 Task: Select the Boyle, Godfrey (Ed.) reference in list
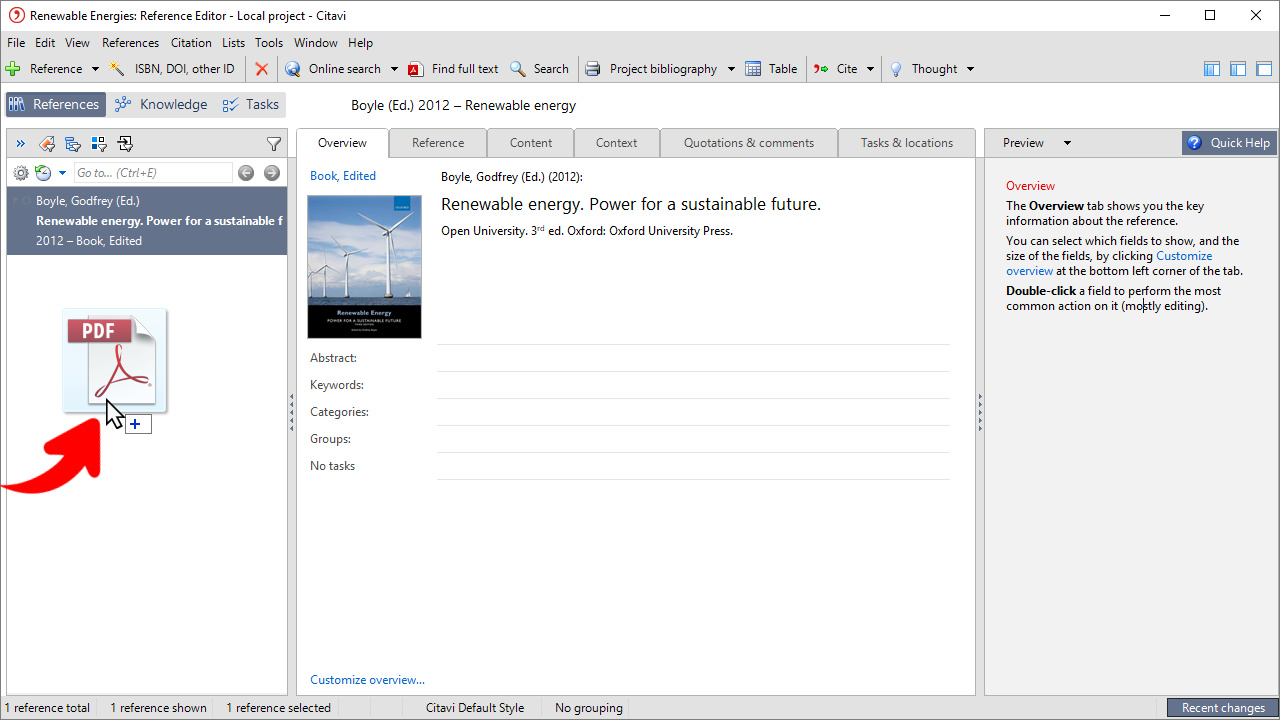point(147,221)
